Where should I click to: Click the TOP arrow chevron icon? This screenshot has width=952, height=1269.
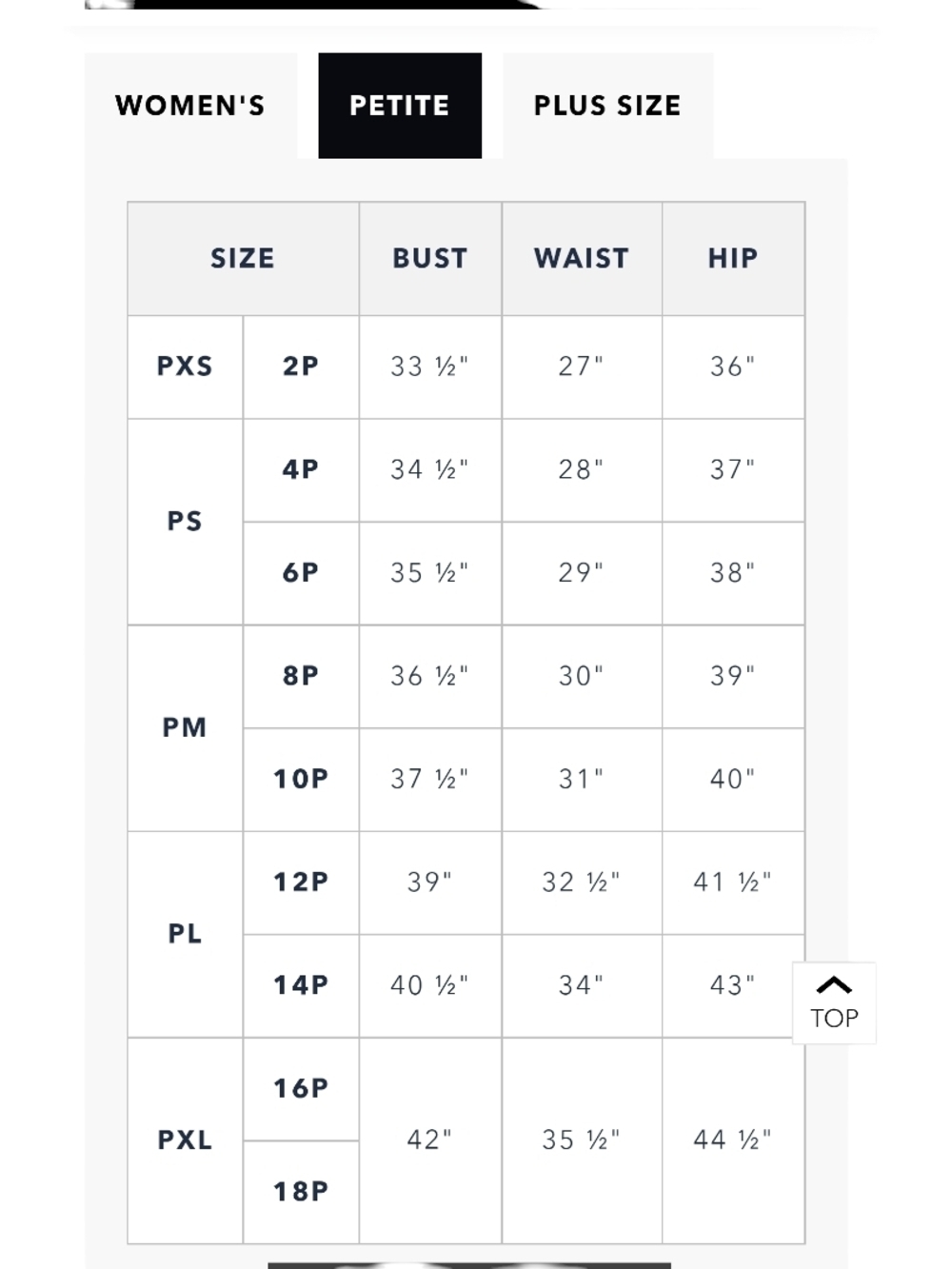(834, 985)
